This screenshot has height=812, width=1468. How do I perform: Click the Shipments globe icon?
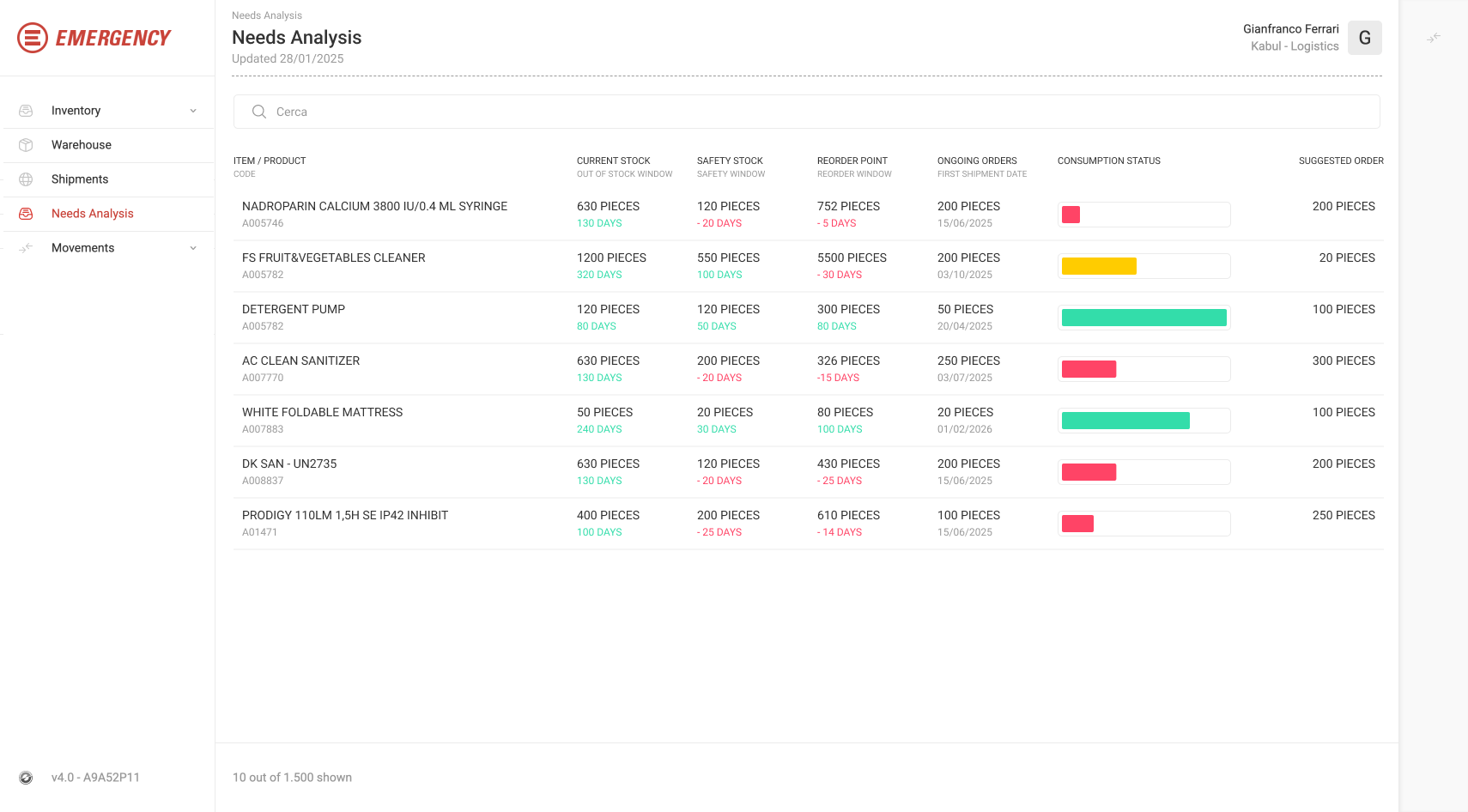26,179
